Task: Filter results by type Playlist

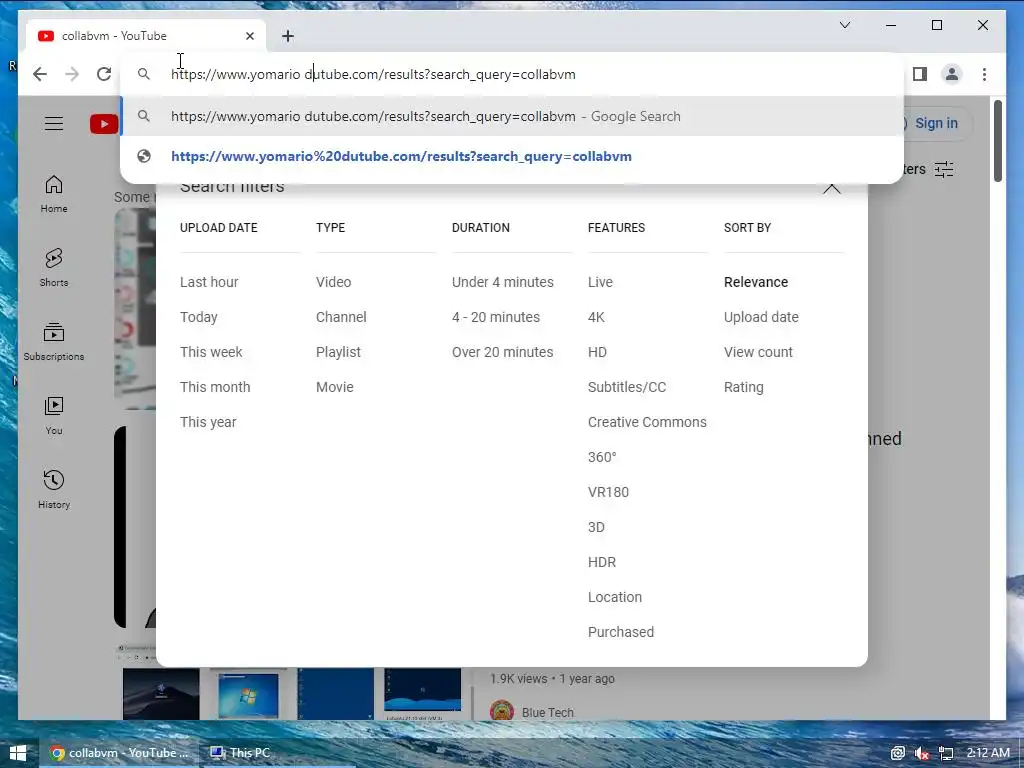Action: tap(338, 352)
